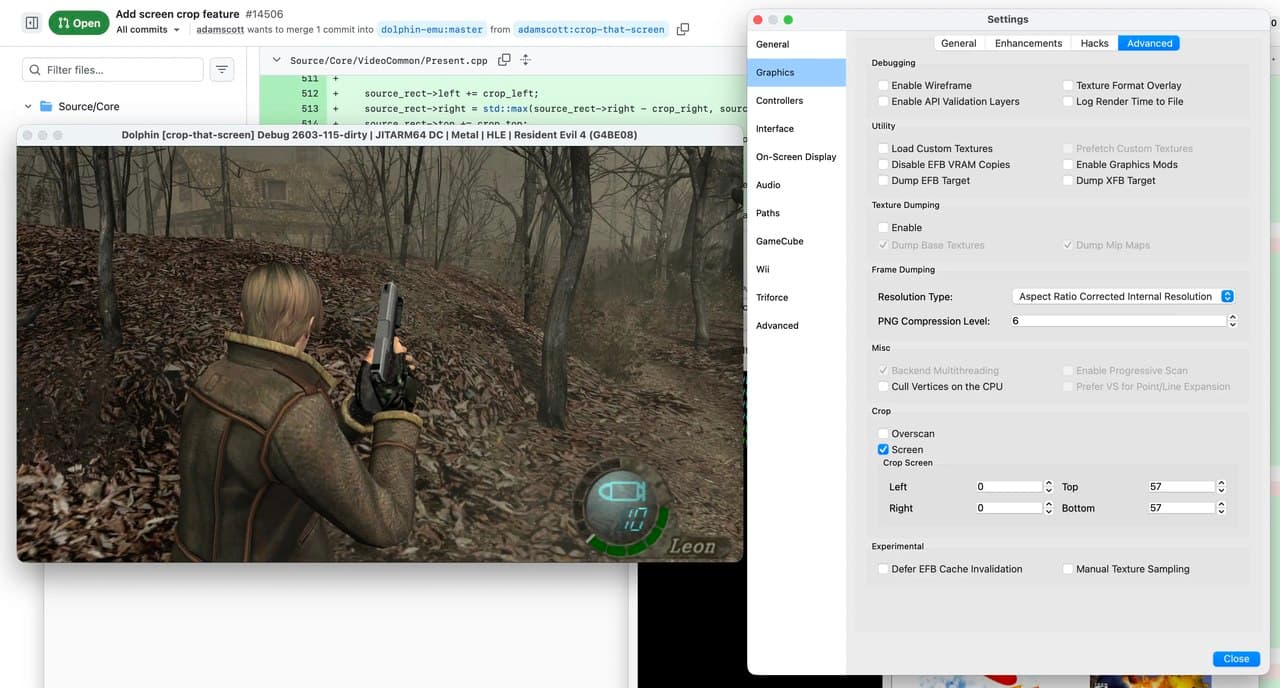The image size is (1280, 688).
Task: Switch to the General graphics tab
Action: coord(958,43)
